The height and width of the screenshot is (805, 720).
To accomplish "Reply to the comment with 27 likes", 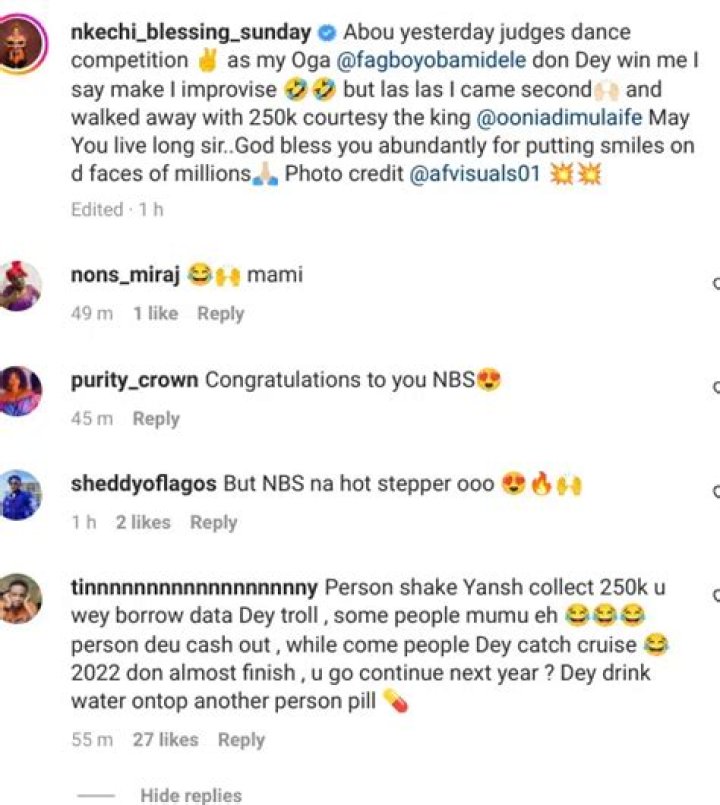I will [241, 740].
